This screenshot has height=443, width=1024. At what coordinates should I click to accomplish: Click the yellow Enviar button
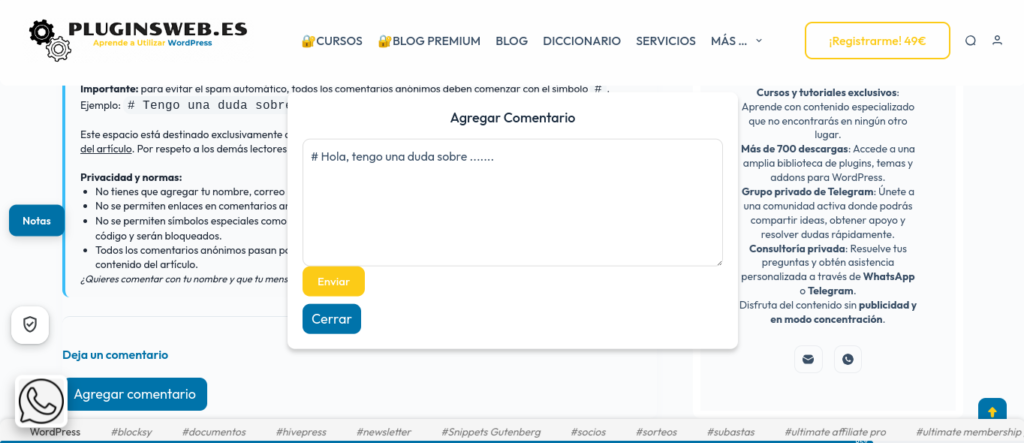pyautogui.click(x=333, y=282)
